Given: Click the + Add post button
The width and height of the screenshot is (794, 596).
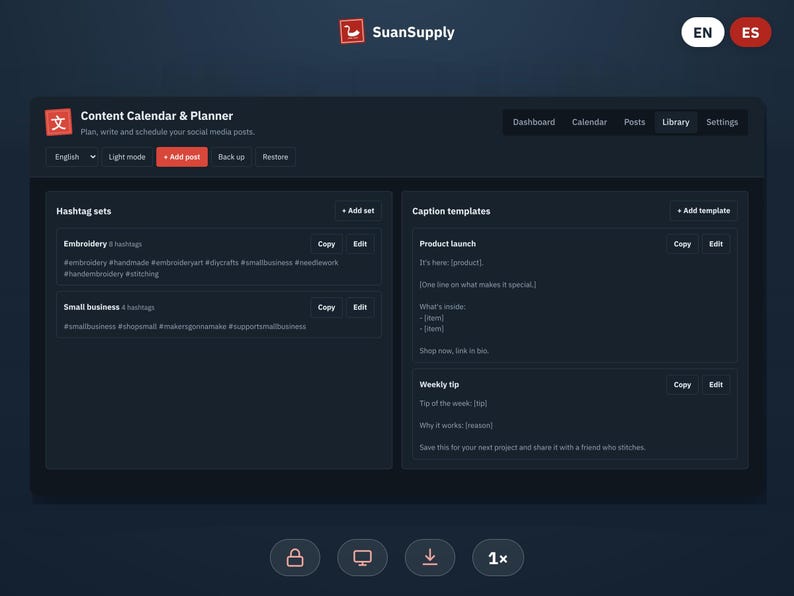Looking at the screenshot, I should [182, 157].
